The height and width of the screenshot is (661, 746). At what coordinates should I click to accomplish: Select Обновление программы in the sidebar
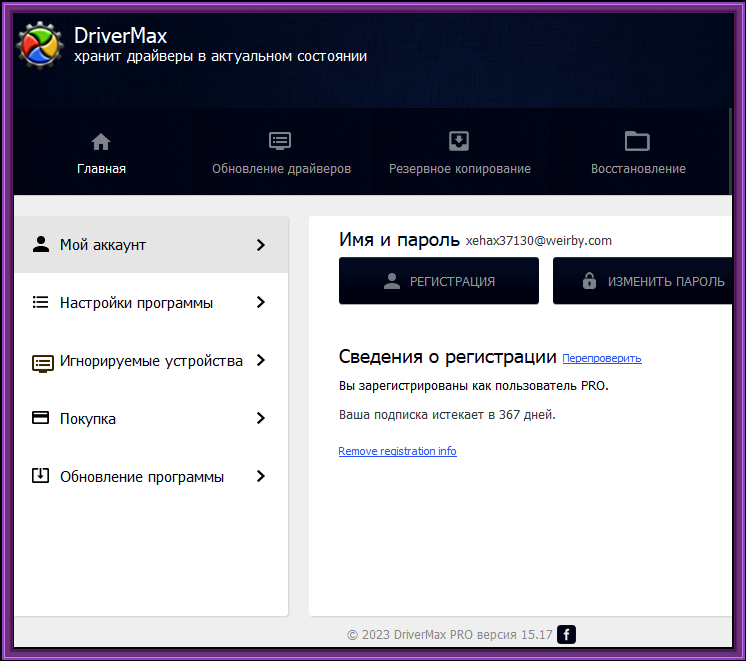151,476
